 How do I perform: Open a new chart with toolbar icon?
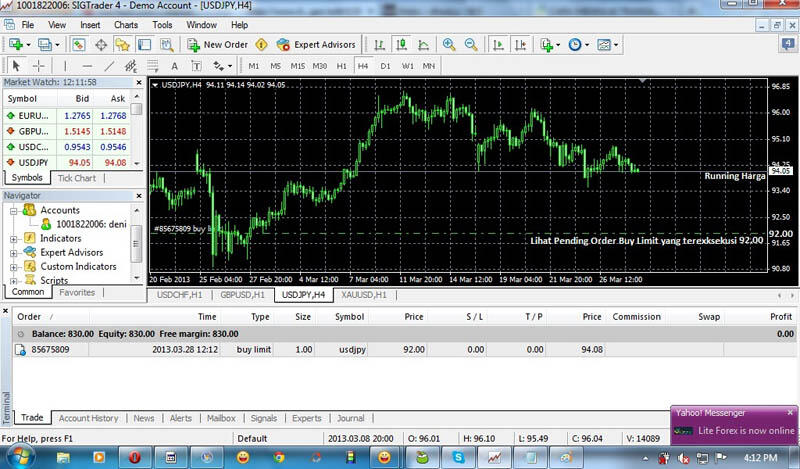pos(16,45)
